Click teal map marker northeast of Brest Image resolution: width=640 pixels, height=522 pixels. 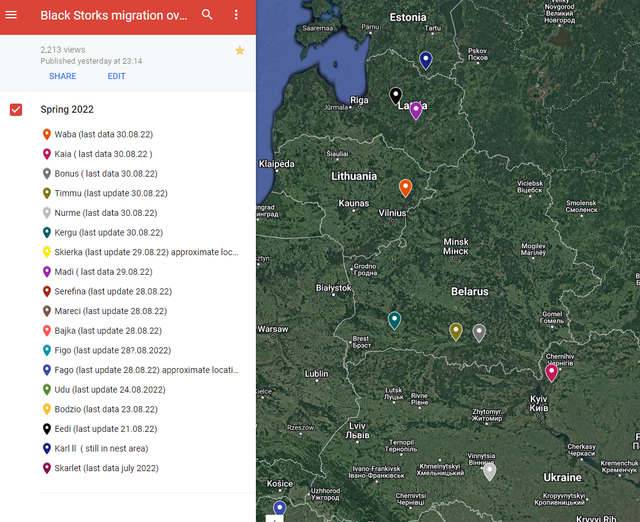point(394,320)
